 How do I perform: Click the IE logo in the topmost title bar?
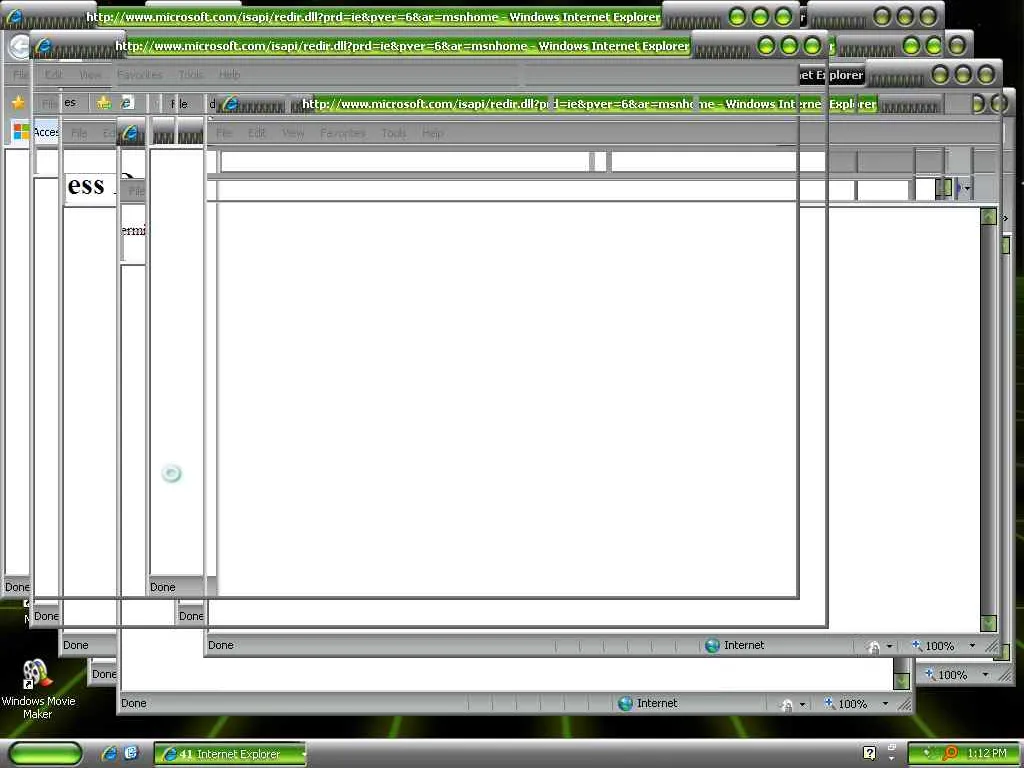(x=14, y=16)
